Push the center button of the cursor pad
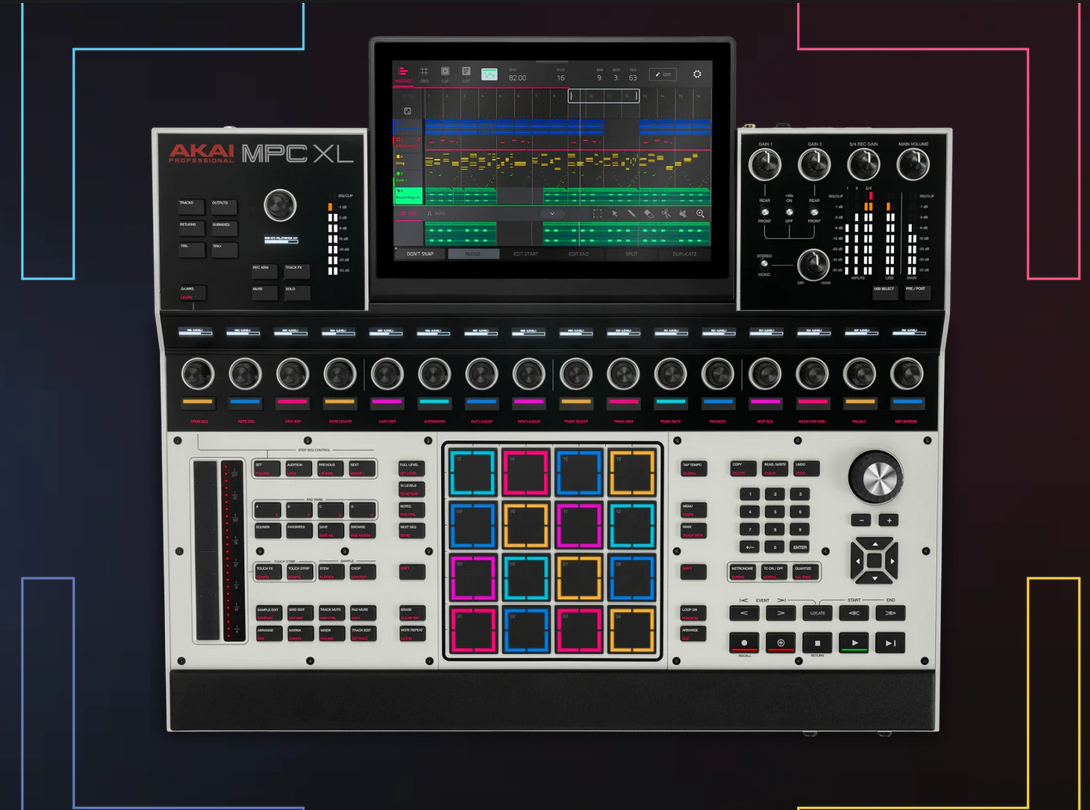The image size is (1090, 810). tap(875, 560)
